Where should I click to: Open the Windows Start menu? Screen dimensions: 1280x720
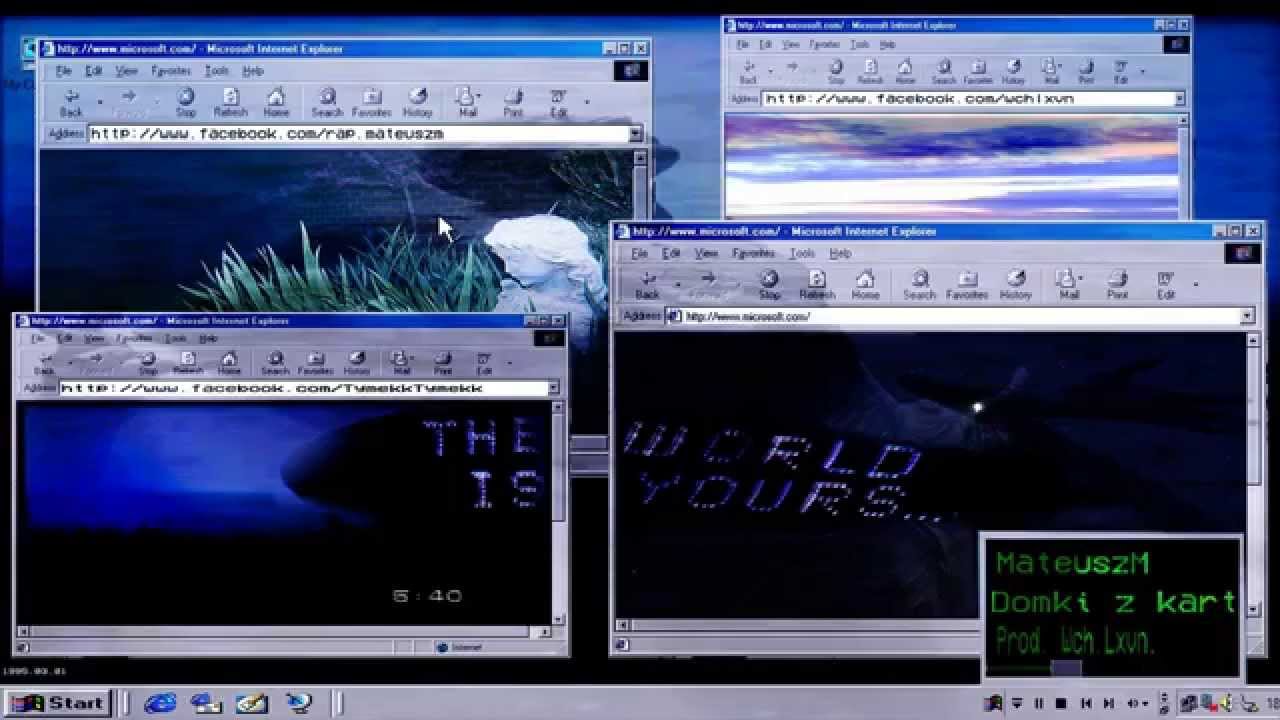57,703
